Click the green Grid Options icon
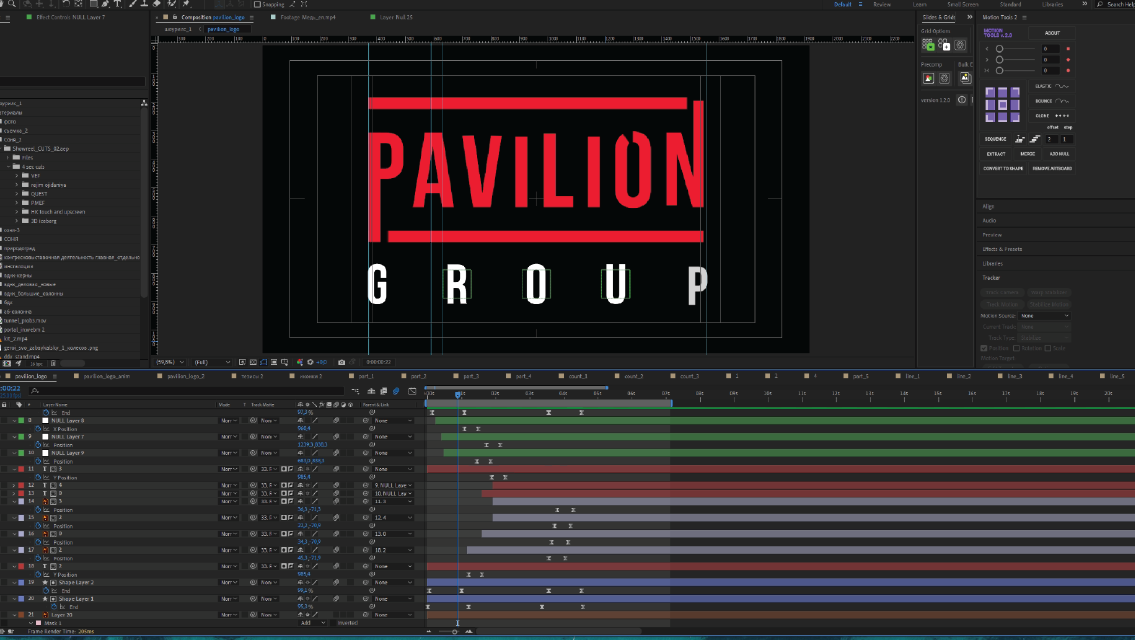Screen dimensions: 1135x640 click(929, 46)
